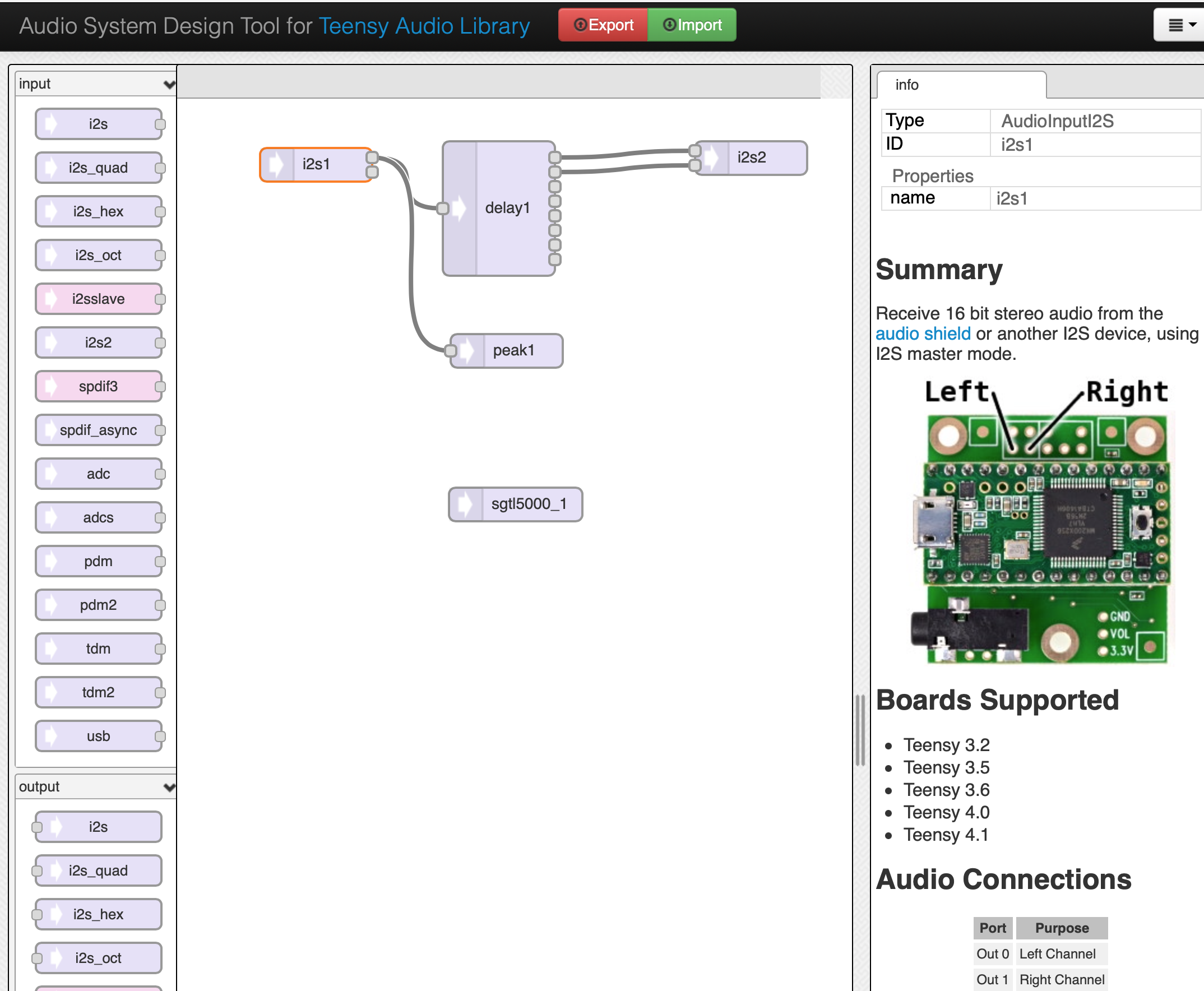Collapse the output palette section
This screenshot has width=1204, height=991.
168,786
